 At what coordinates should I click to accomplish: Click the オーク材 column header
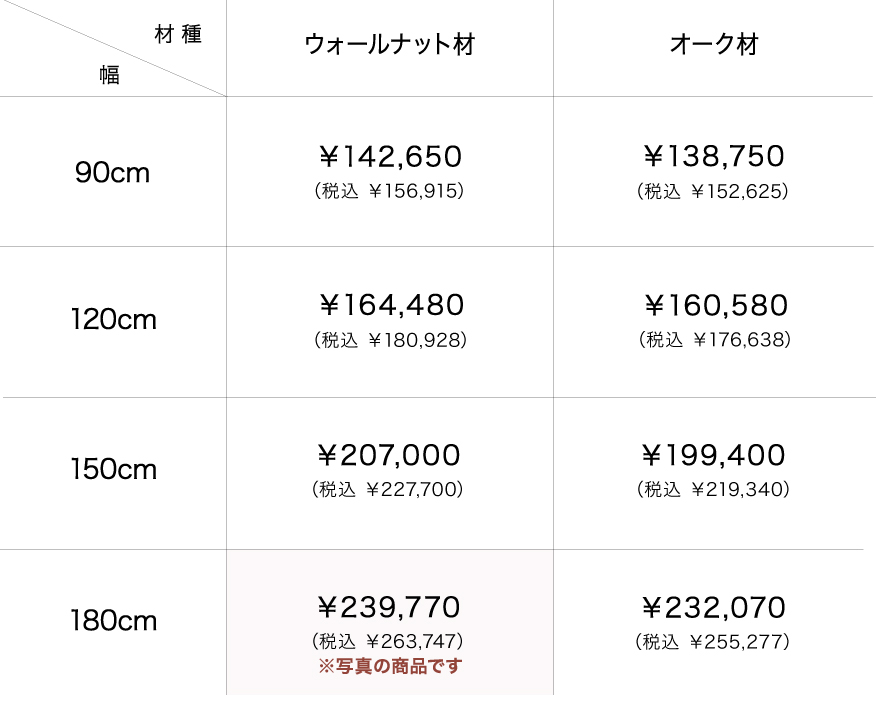(713, 45)
